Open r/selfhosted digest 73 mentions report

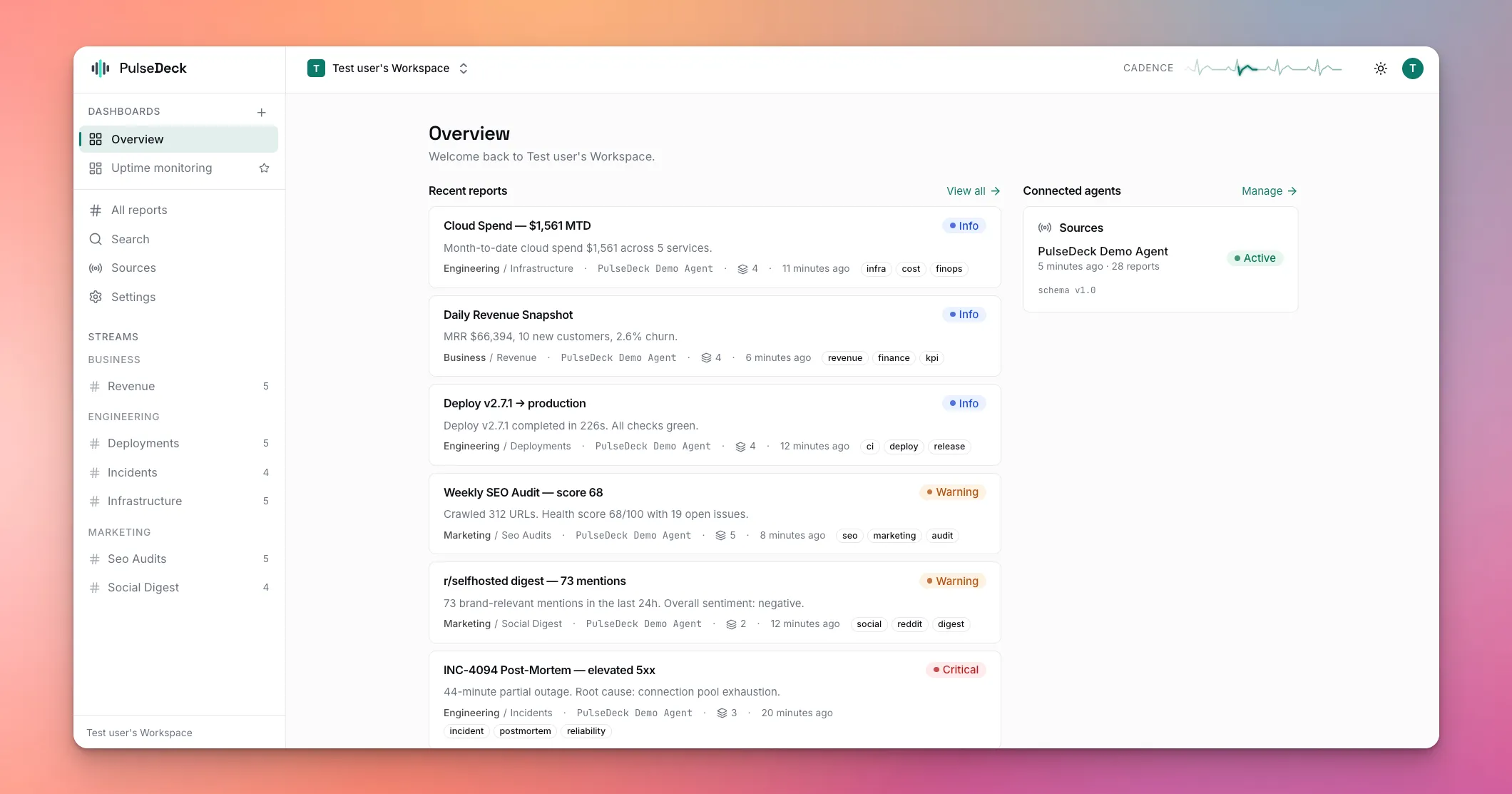pyautogui.click(x=715, y=603)
